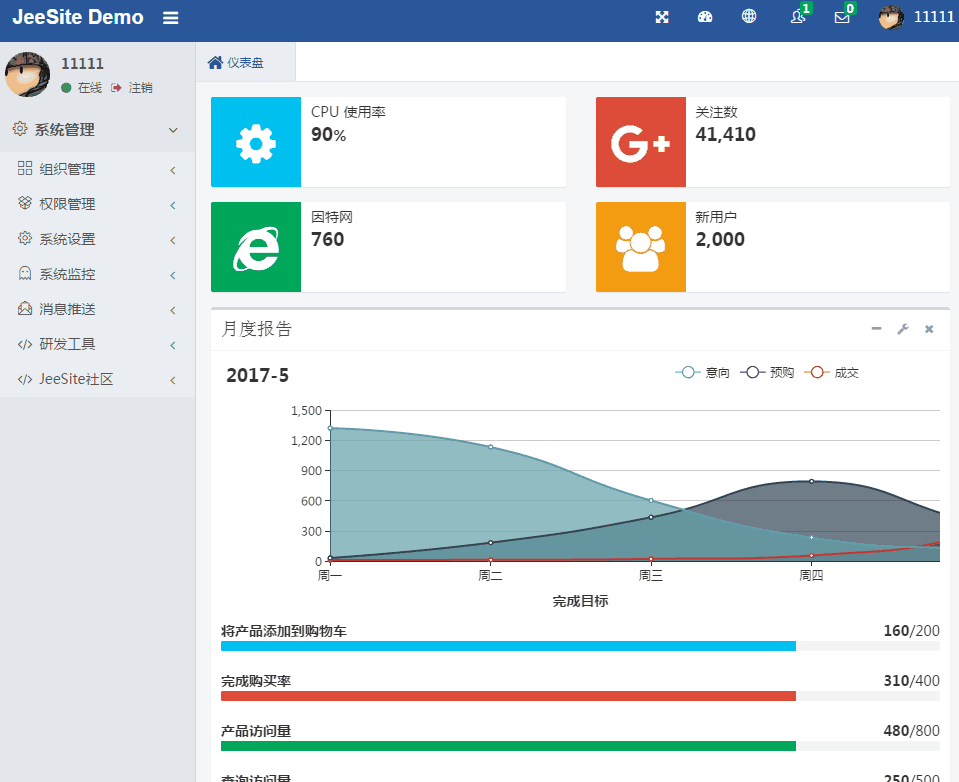Open the 研发工具 sidebar menu item
Screen dimensions: 959x782
(x=97, y=344)
